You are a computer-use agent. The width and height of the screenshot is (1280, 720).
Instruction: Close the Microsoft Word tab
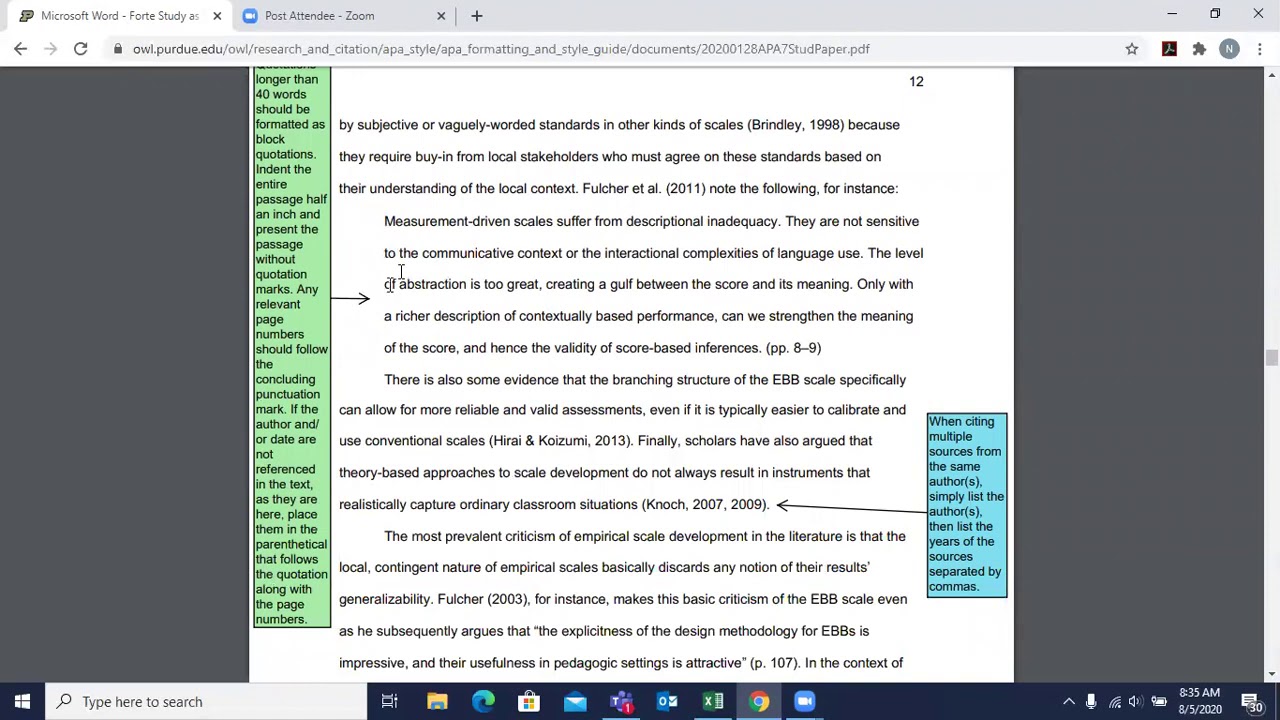[x=216, y=15]
